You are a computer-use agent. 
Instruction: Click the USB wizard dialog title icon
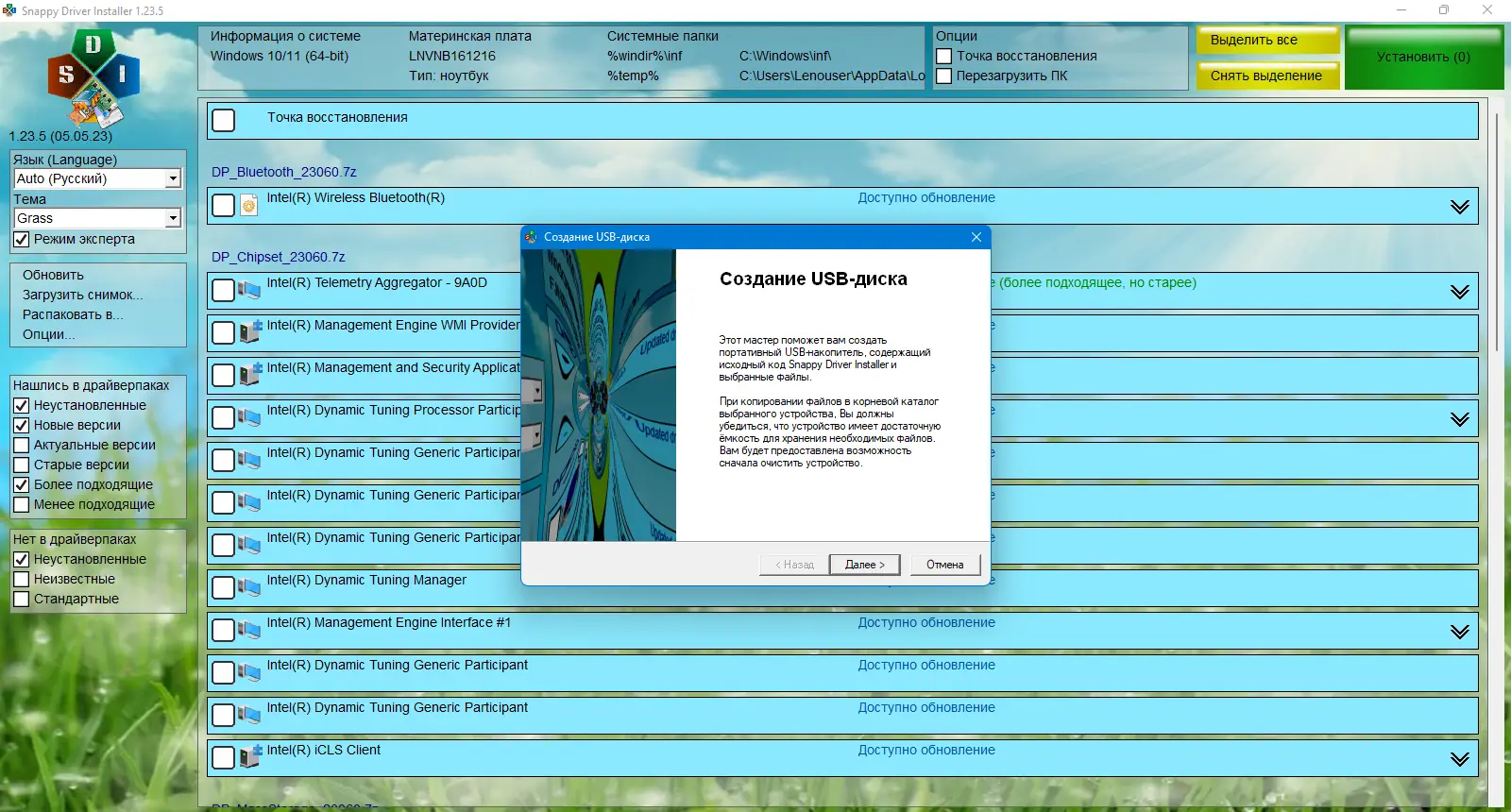tap(532, 237)
